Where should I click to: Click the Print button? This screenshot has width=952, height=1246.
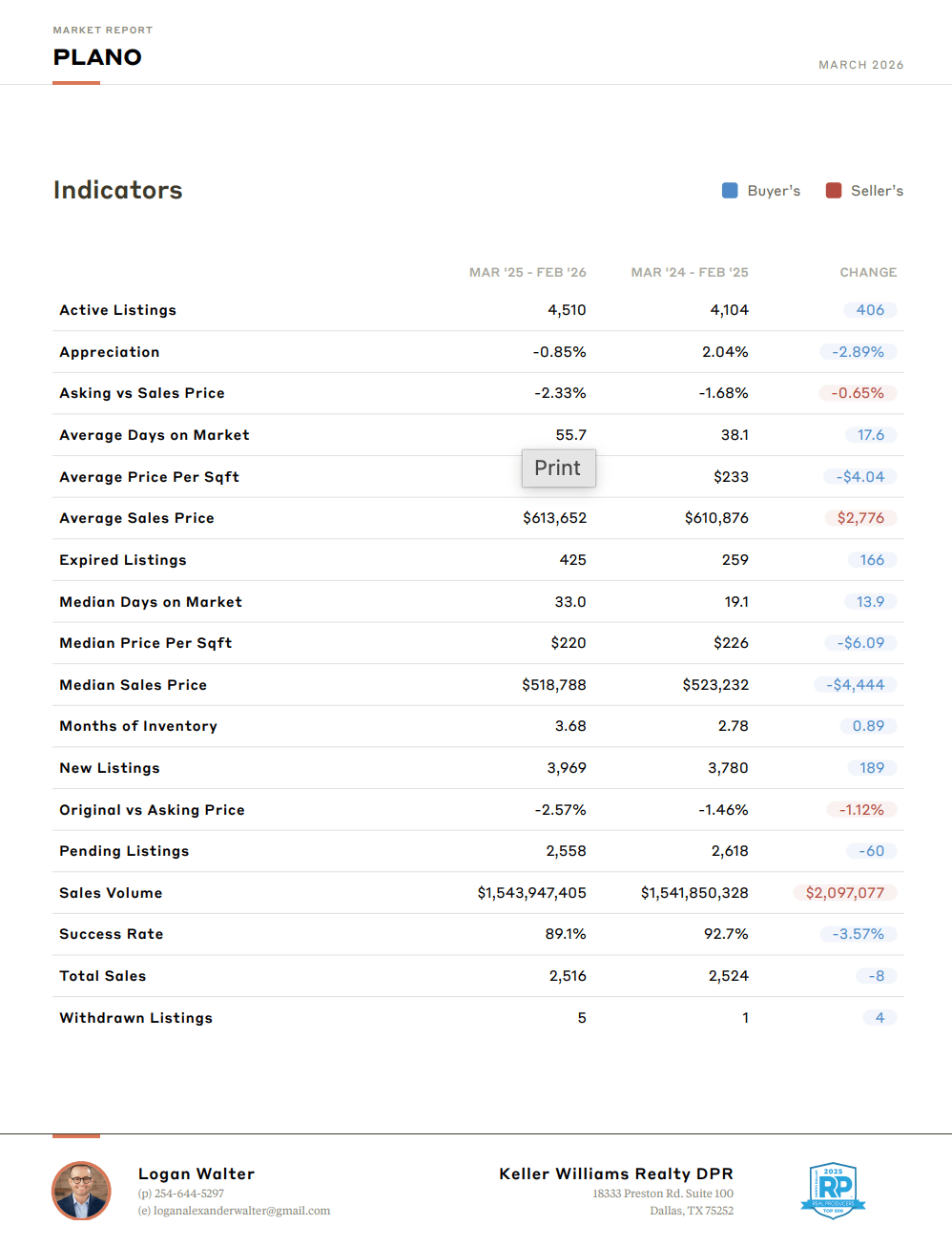pyautogui.click(x=558, y=468)
